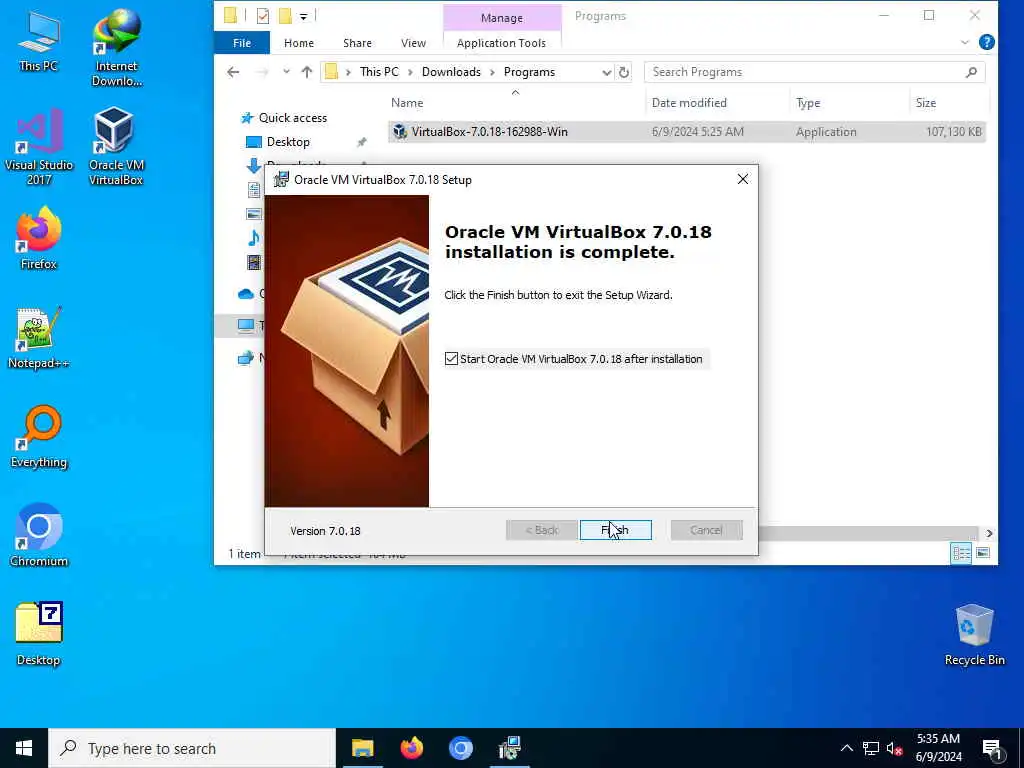Click the network status tray icon
1024x768 pixels.
click(871, 748)
